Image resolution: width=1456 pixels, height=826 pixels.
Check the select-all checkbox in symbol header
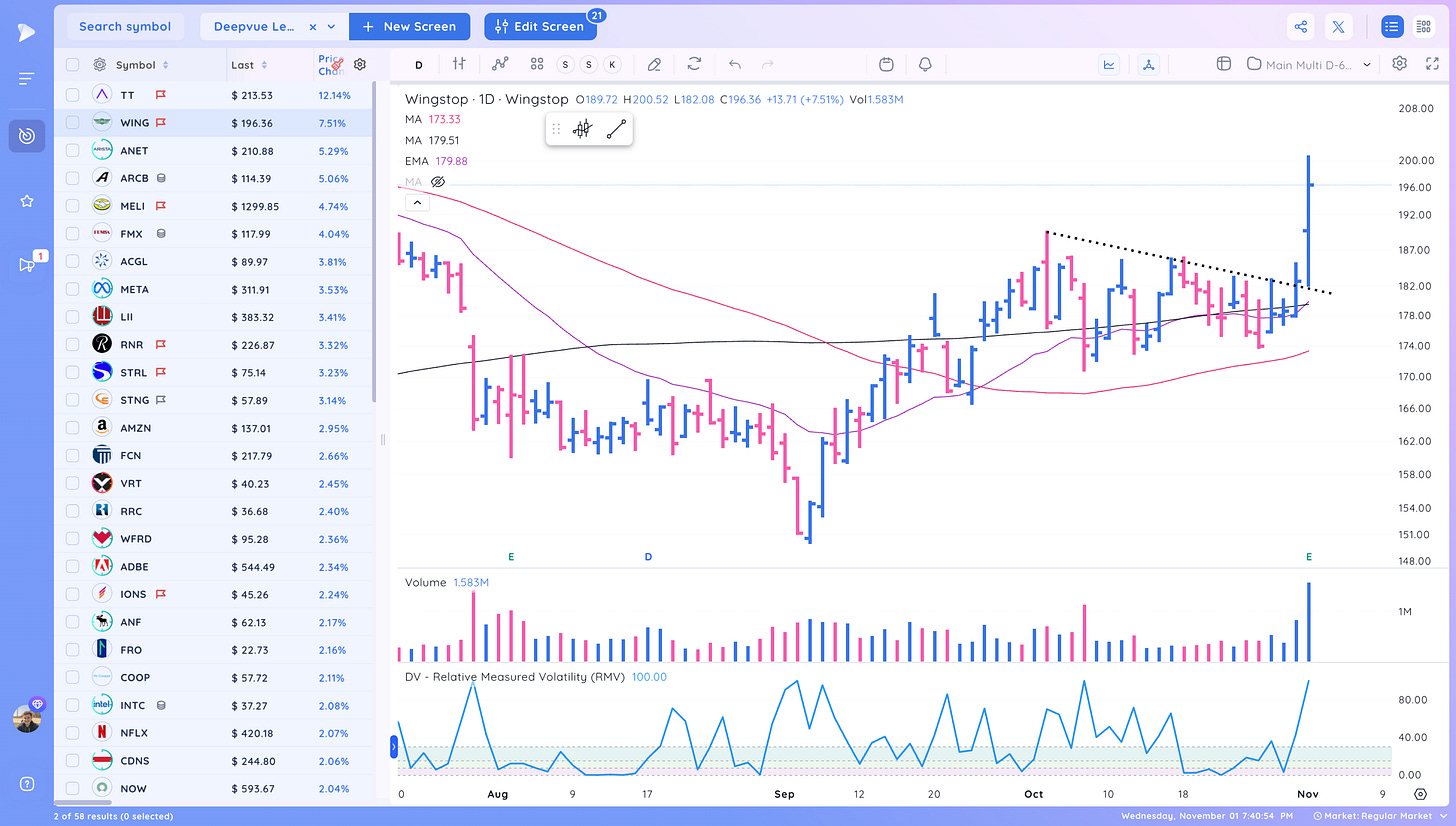tap(72, 65)
